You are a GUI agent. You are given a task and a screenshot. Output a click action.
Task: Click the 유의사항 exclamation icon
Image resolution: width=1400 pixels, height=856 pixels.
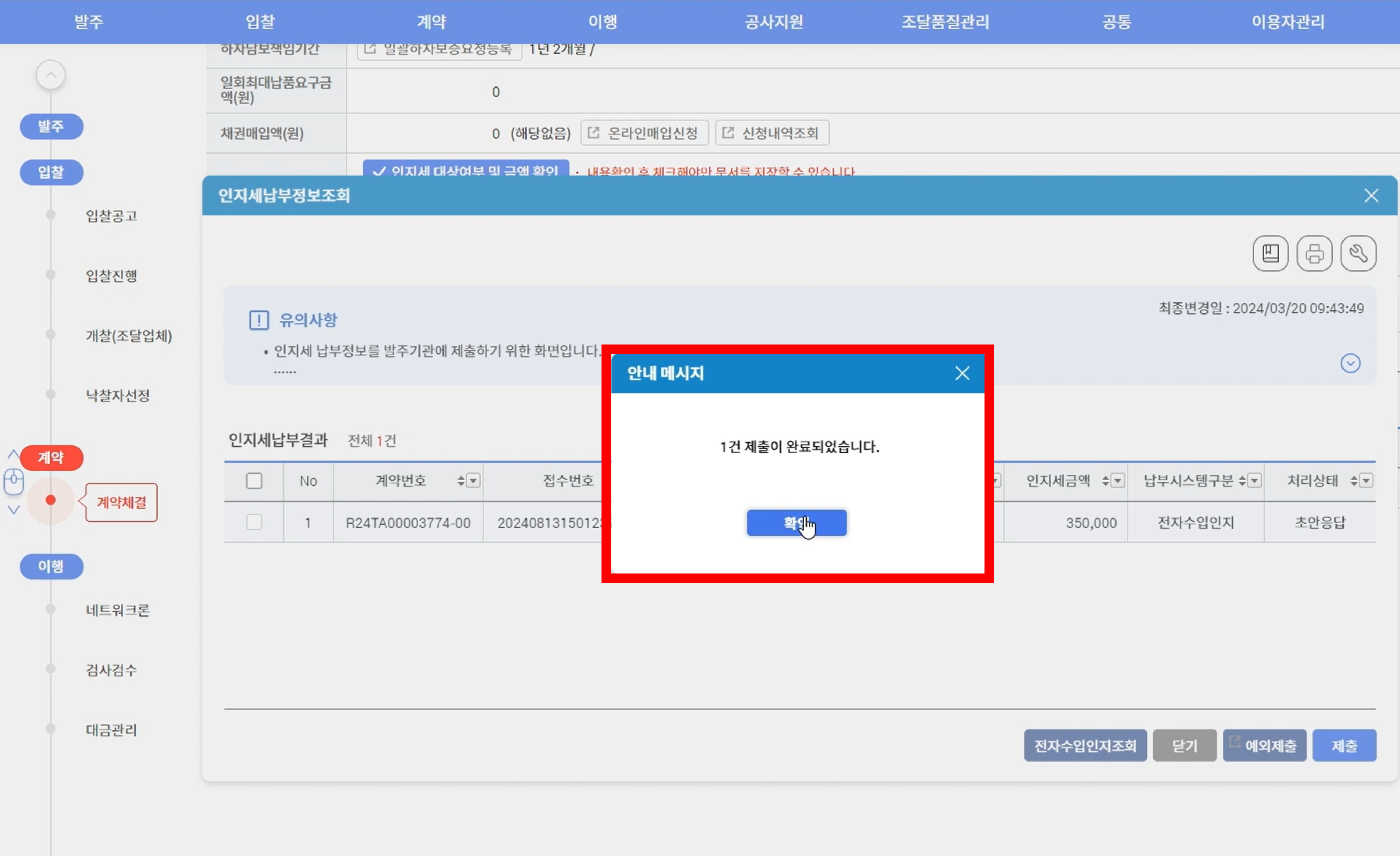click(258, 320)
